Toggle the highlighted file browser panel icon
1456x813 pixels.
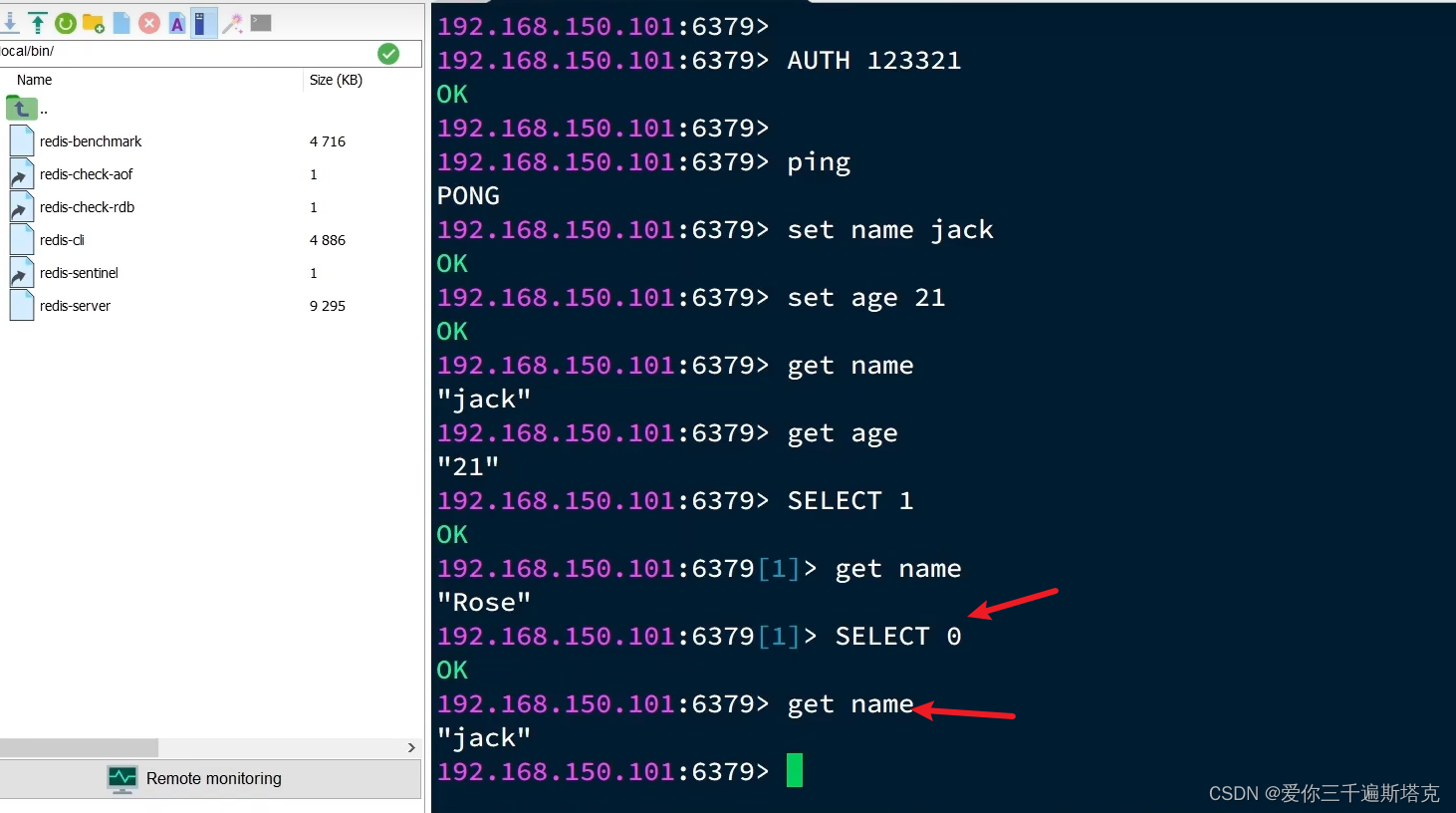pos(204,22)
